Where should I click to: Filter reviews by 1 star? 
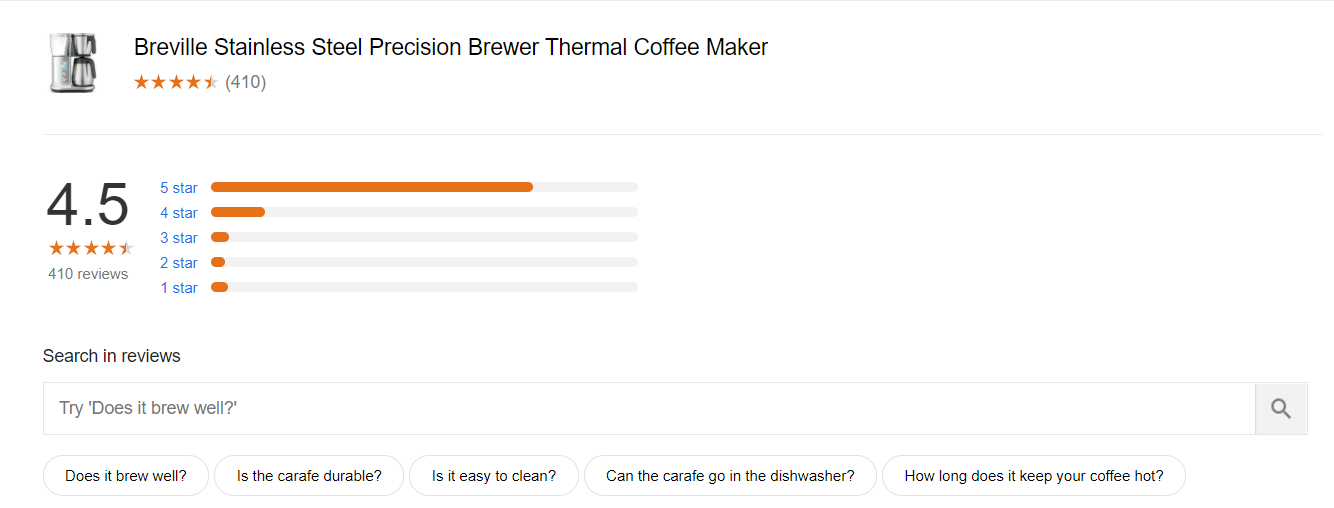179,288
